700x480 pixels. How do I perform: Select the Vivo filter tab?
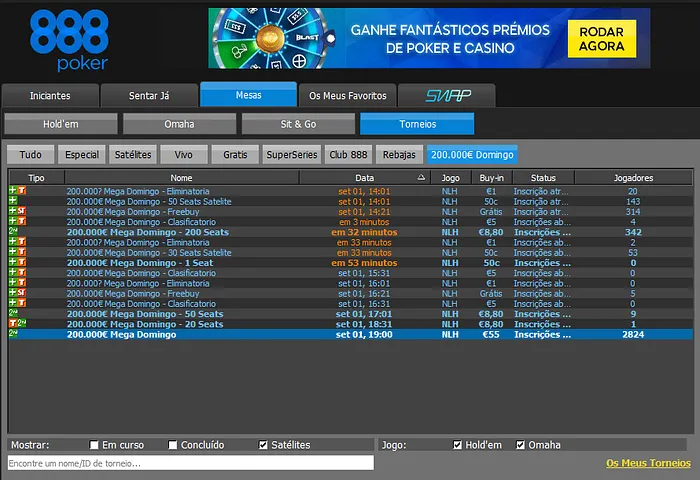click(x=184, y=154)
